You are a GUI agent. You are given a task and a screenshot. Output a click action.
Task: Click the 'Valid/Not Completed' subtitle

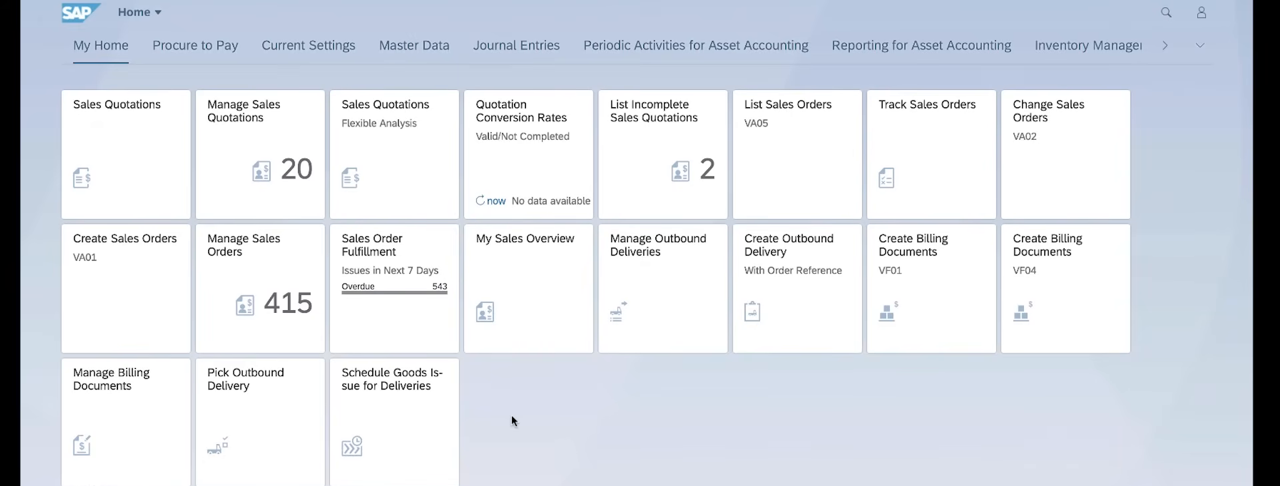pos(522,136)
